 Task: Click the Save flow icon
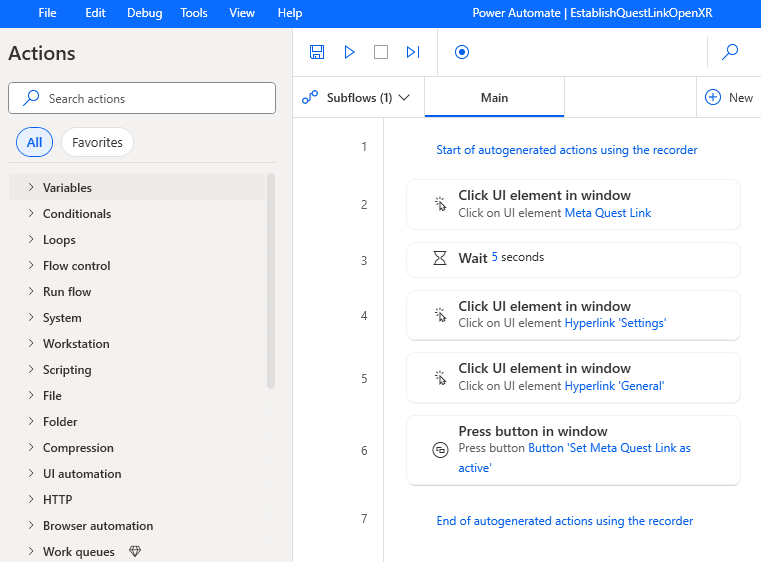tap(317, 52)
